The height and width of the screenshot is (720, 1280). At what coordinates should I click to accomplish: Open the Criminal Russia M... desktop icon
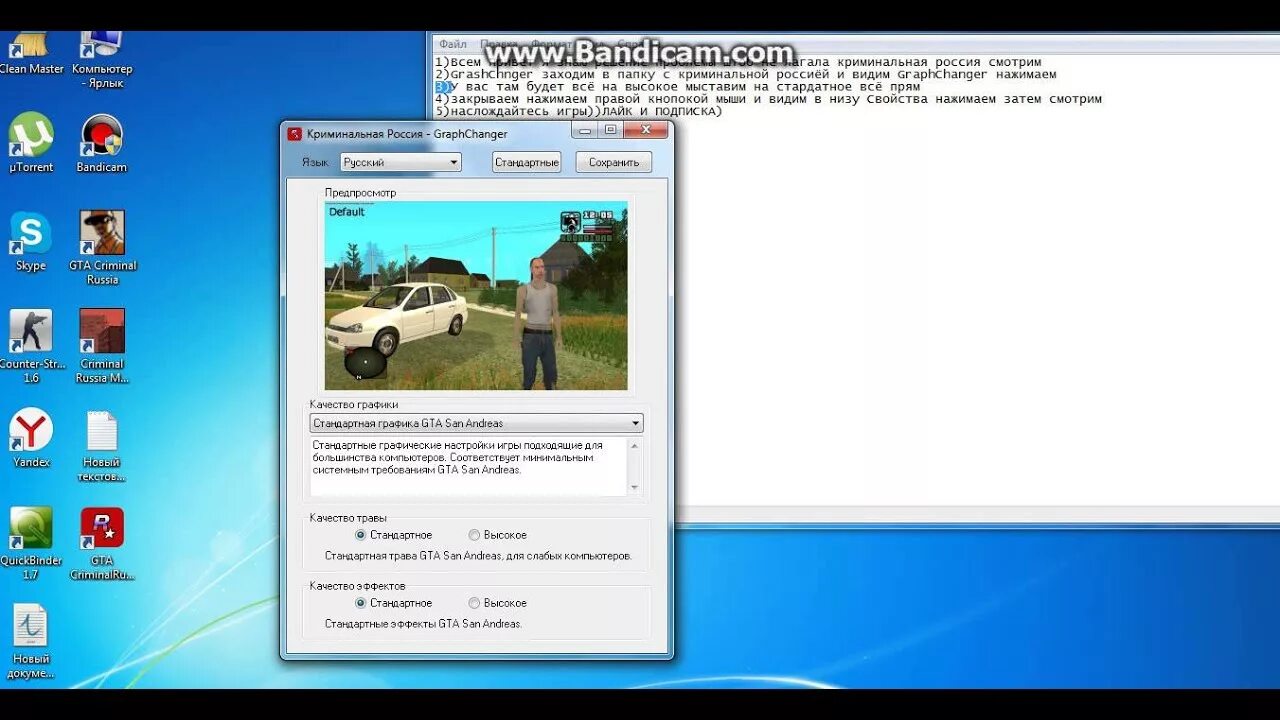click(102, 346)
